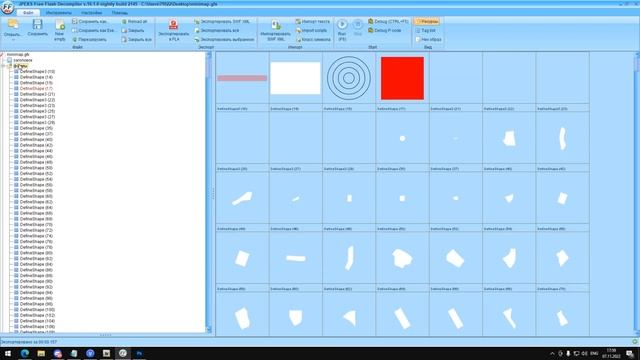640x360 pixels.
Task: Show hidden system tray icons
Action: tap(552, 353)
